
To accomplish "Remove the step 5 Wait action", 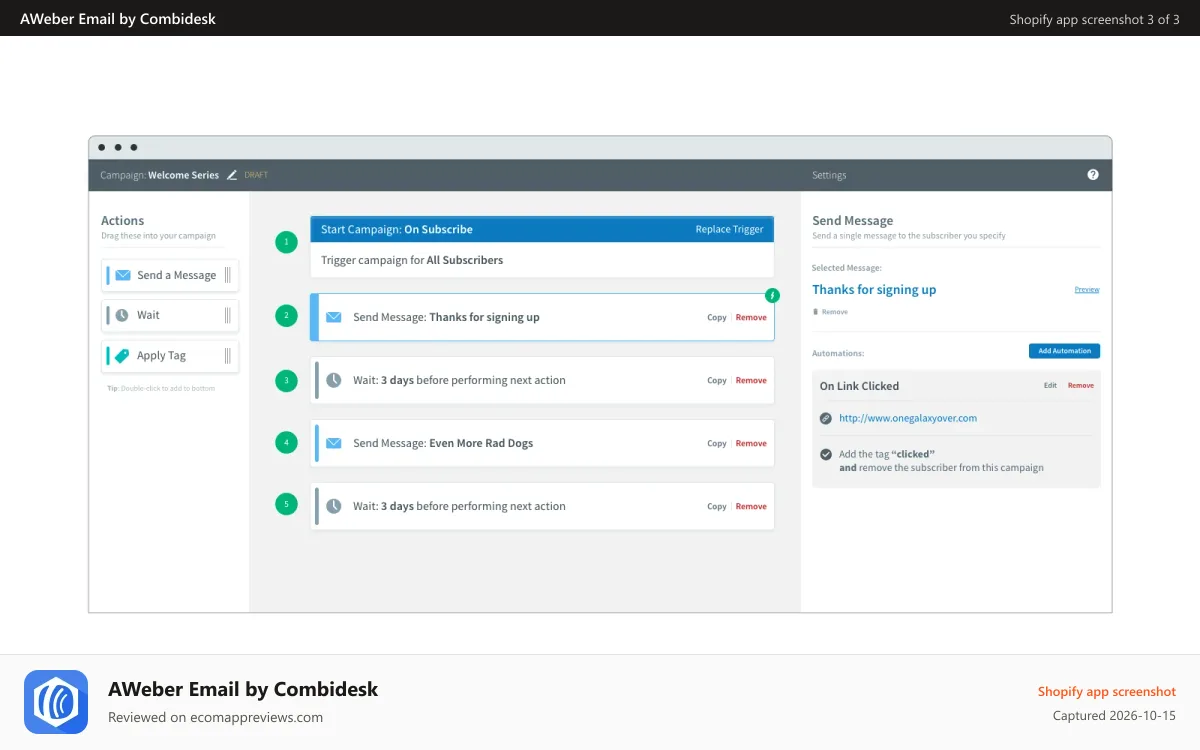I will click(x=751, y=506).
